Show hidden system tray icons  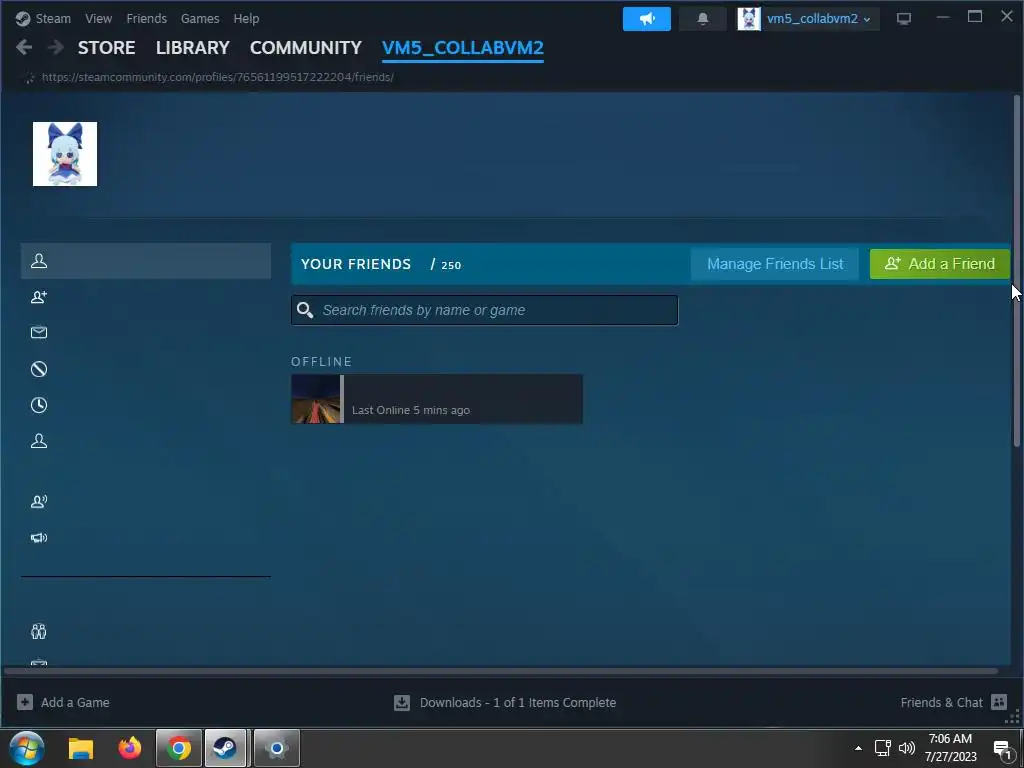(x=858, y=748)
